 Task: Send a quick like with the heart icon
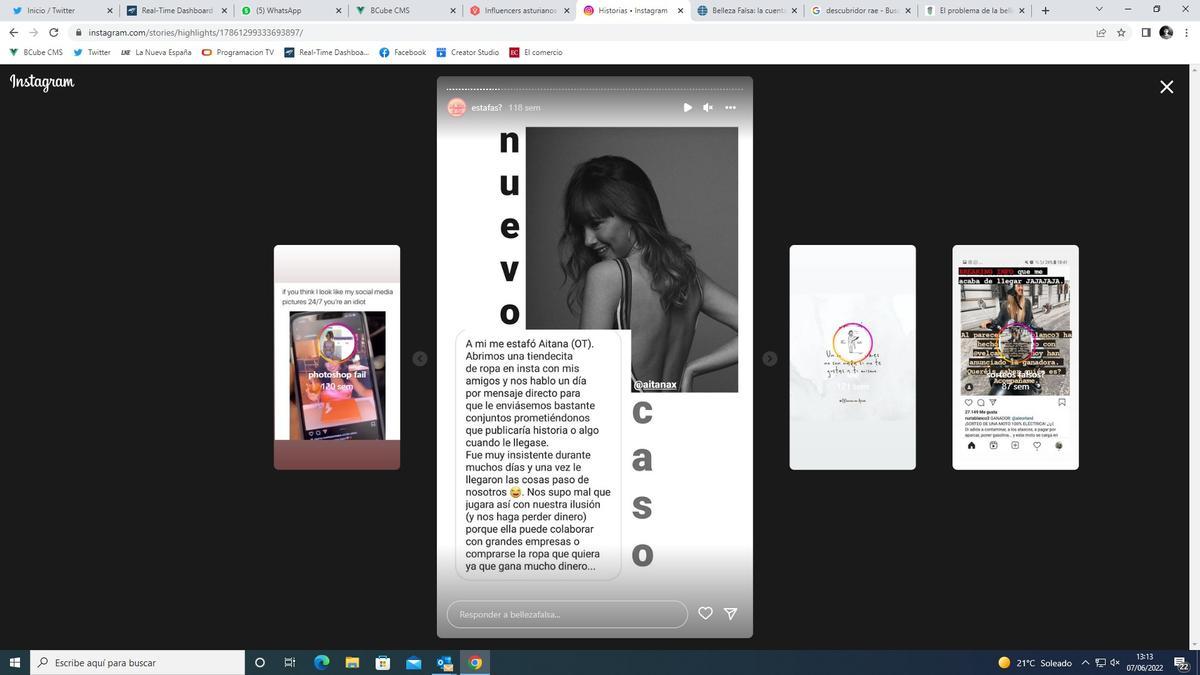click(x=706, y=613)
